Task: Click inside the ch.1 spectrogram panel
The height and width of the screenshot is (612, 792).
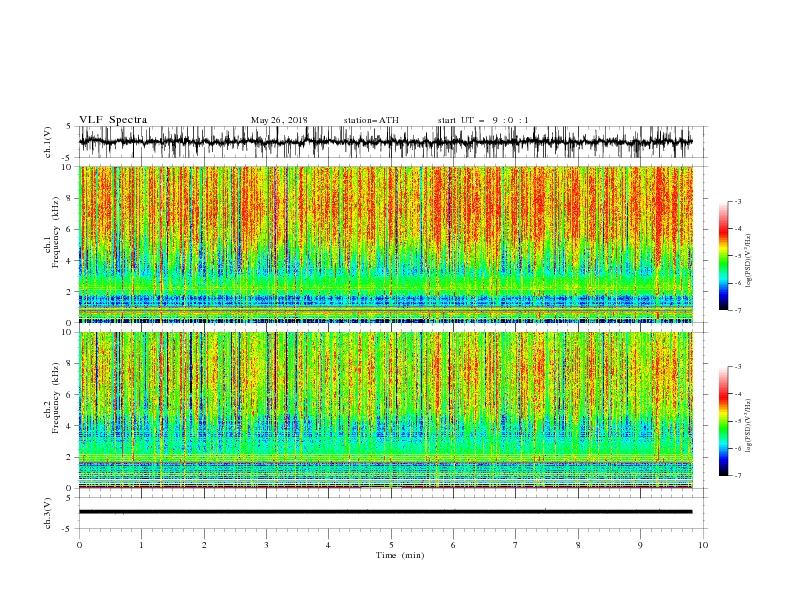Action: [385, 244]
